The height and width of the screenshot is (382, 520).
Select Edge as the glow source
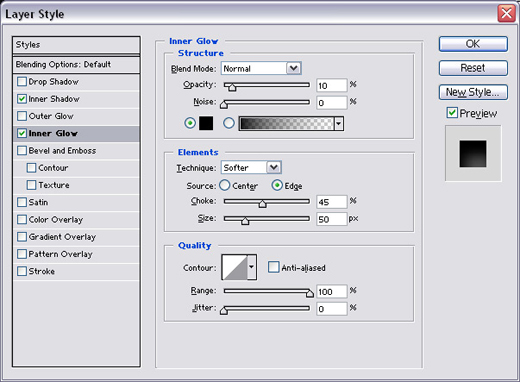(277, 185)
